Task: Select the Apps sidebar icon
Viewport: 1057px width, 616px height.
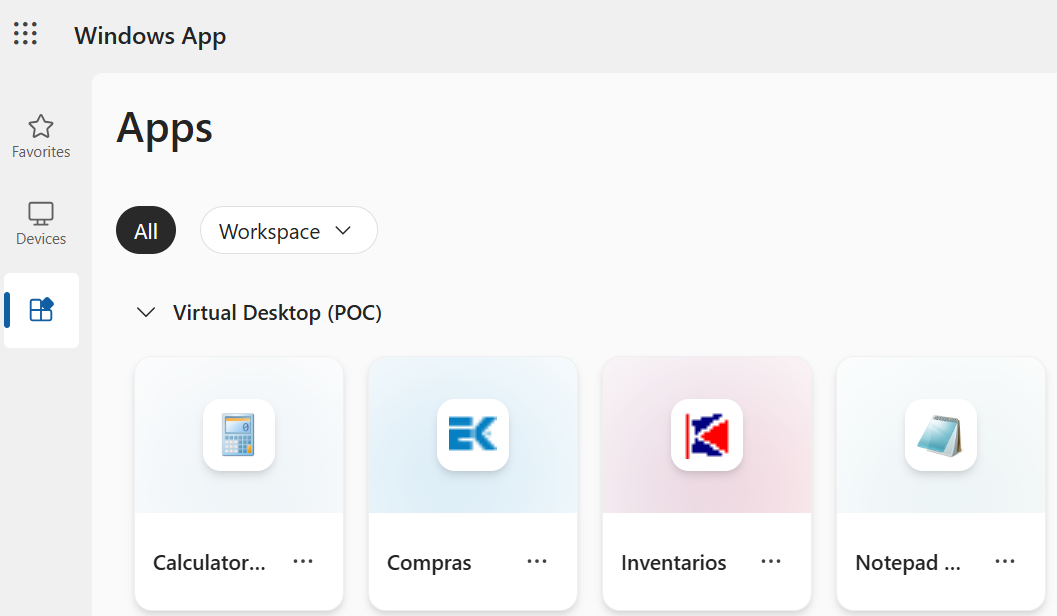Action: pos(41,310)
